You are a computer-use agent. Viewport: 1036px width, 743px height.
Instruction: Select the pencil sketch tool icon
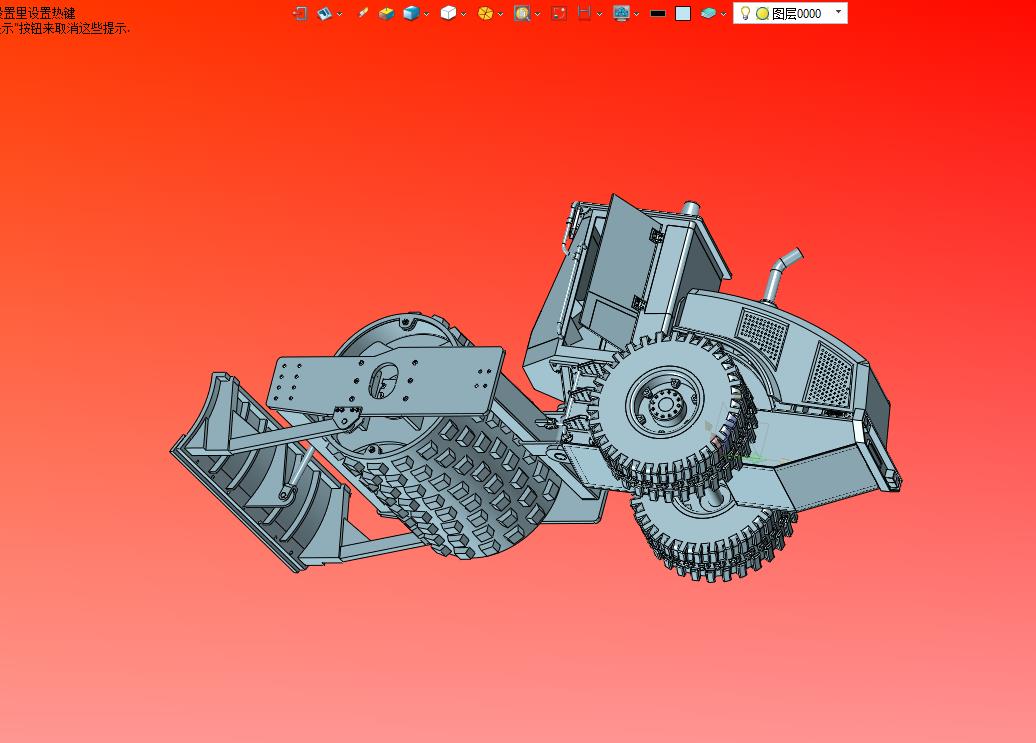point(362,13)
